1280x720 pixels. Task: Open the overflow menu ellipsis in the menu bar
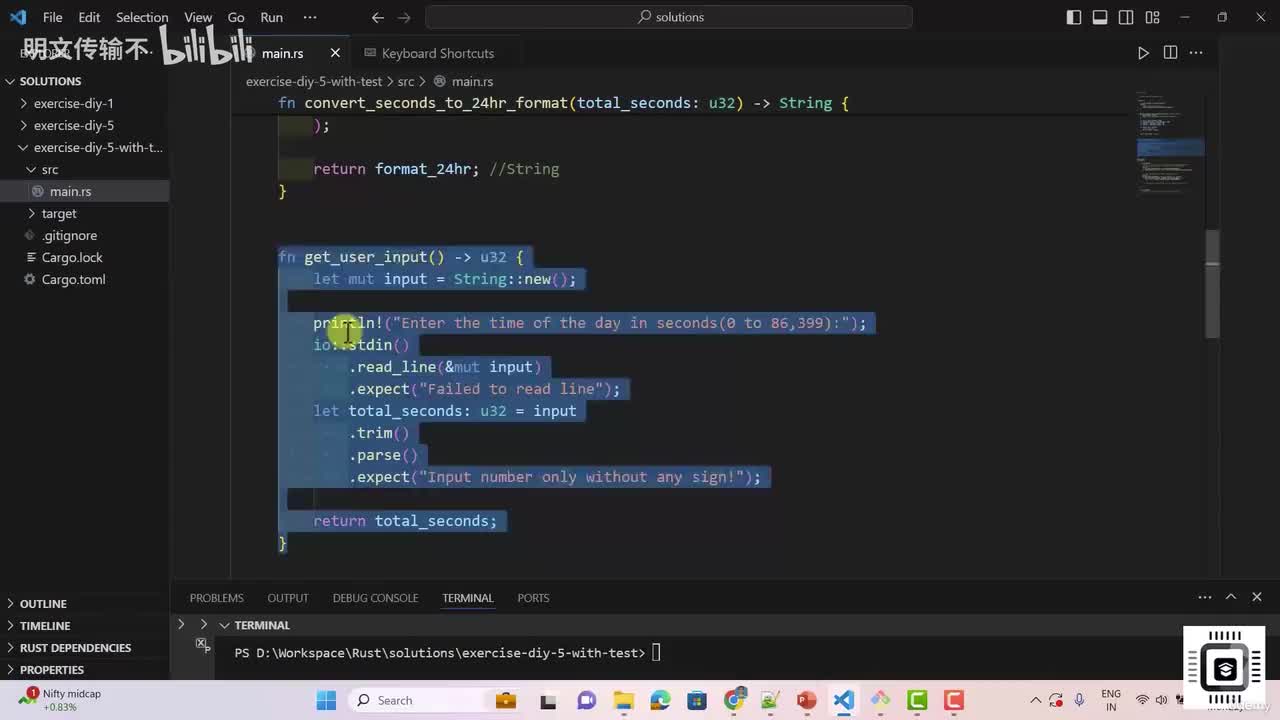(309, 17)
